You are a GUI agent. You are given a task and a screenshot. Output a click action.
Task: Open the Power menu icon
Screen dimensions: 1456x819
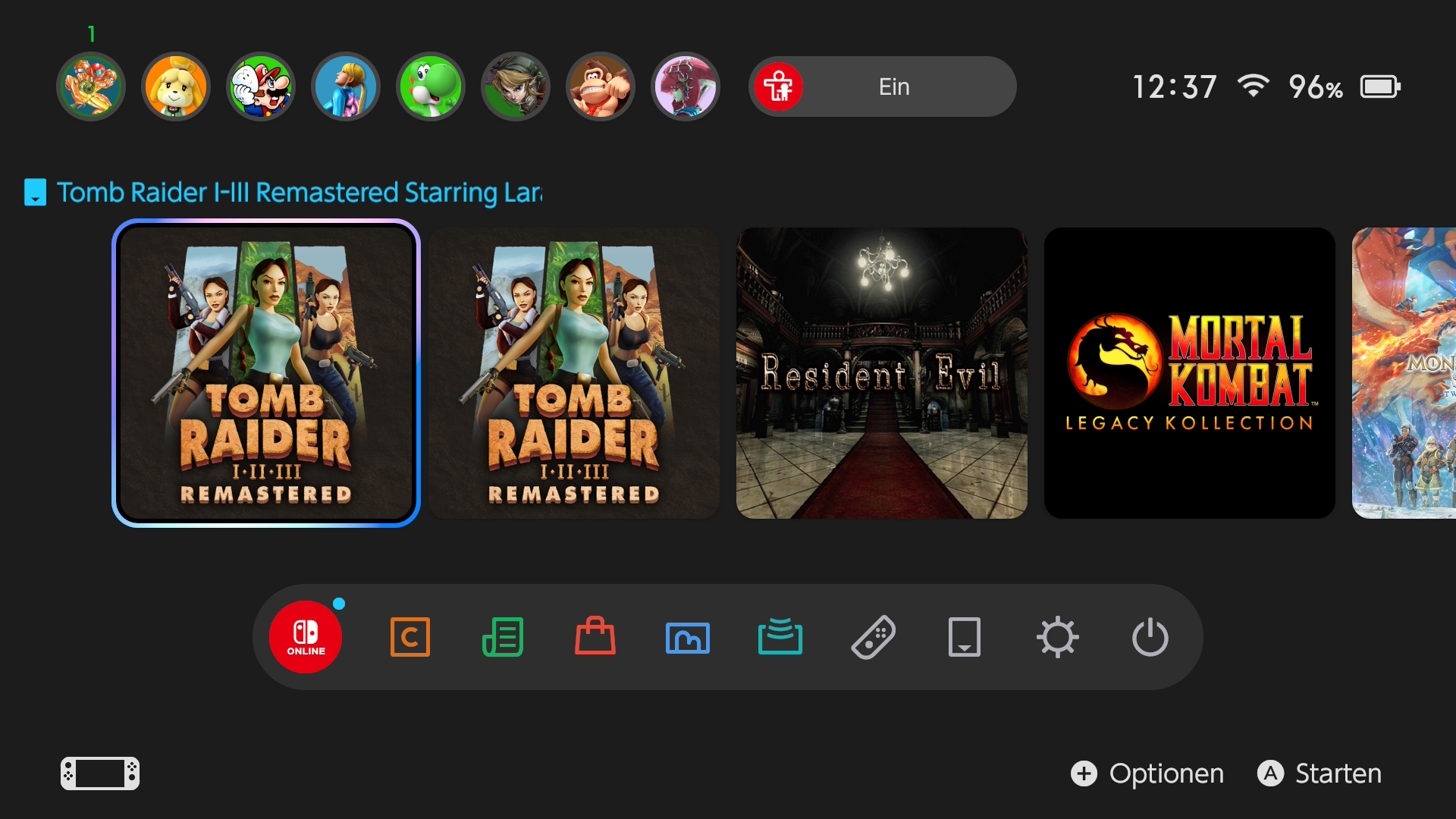pyautogui.click(x=1150, y=637)
